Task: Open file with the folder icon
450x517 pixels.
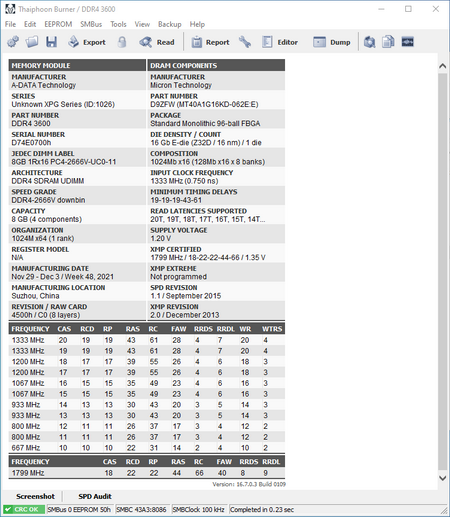Action: [32, 42]
